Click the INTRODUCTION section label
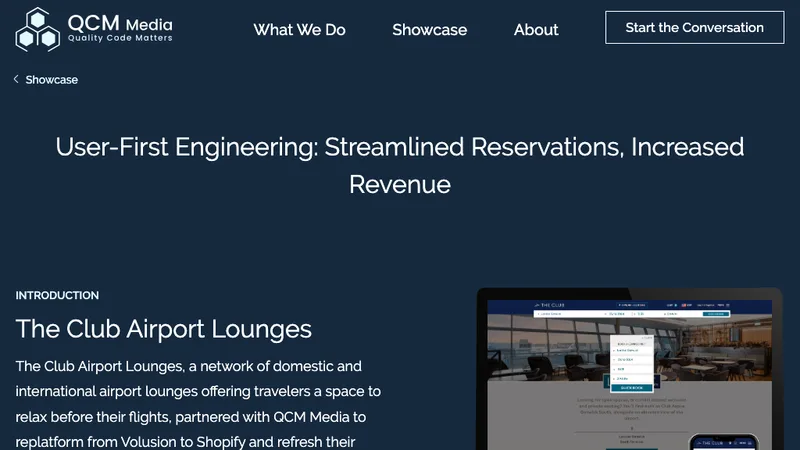Image resolution: width=800 pixels, height=450 pixels. tap(57, 295)
